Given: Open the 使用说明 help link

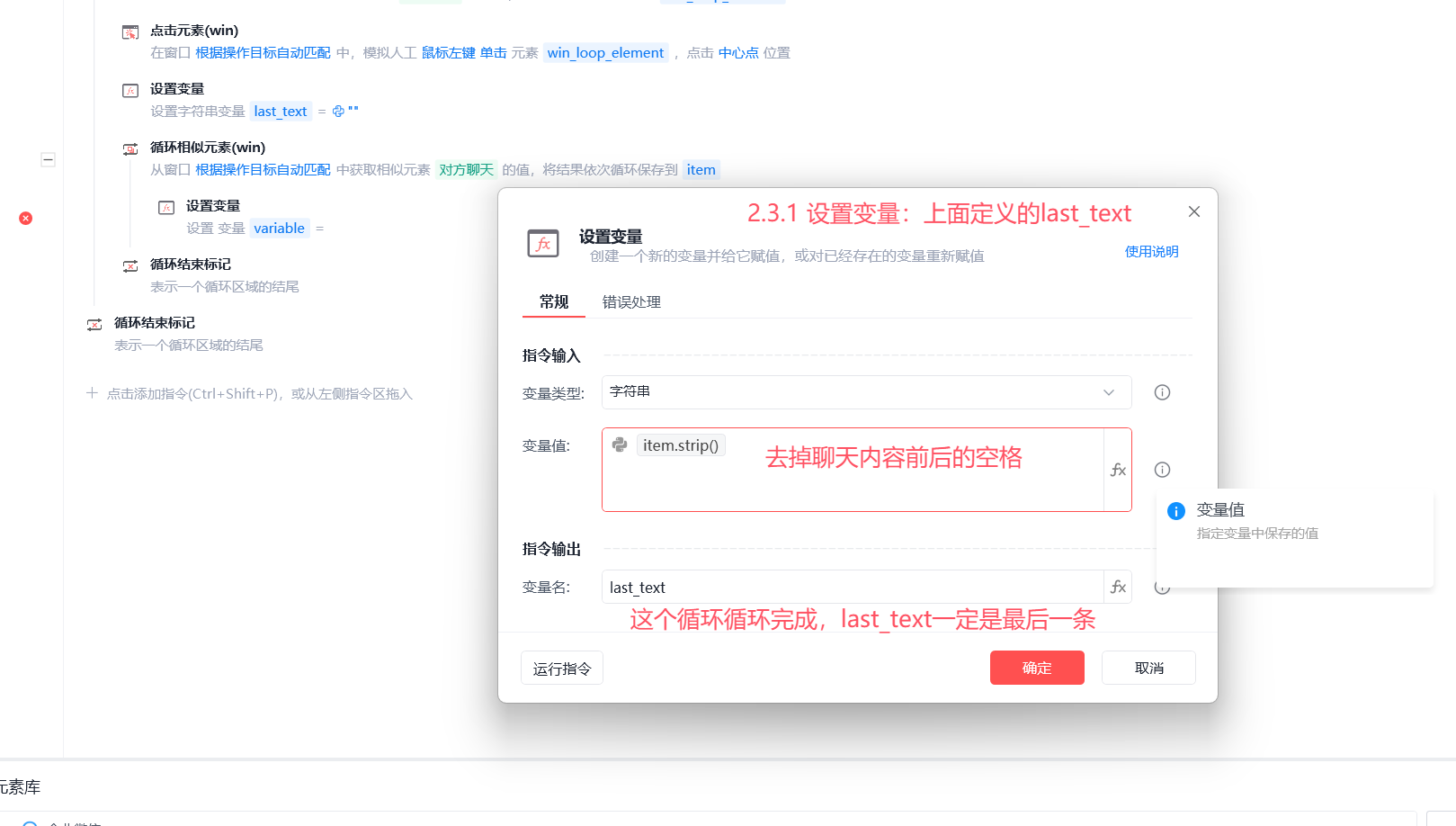Looking at the screenshot, I should tap(1152, 252).
